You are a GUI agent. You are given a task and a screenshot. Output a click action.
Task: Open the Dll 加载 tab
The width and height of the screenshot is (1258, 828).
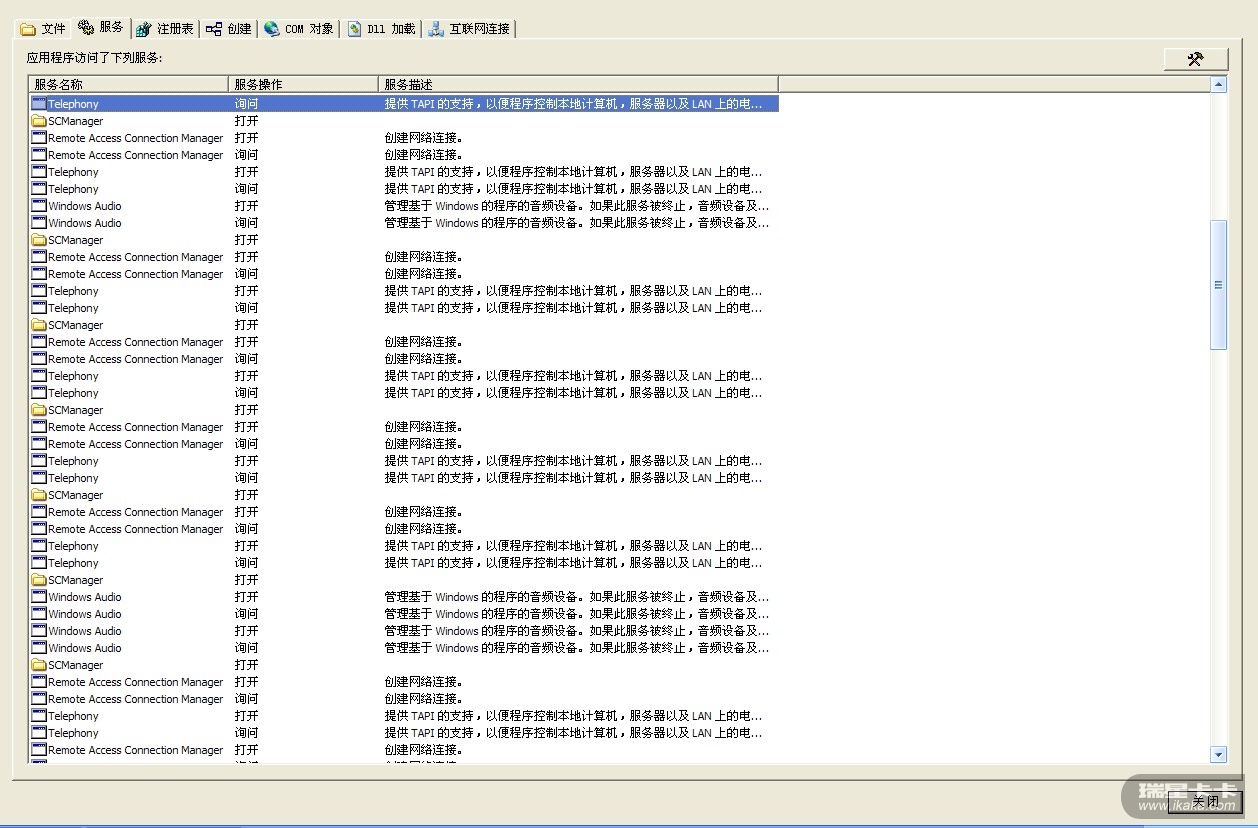[380, 29]
